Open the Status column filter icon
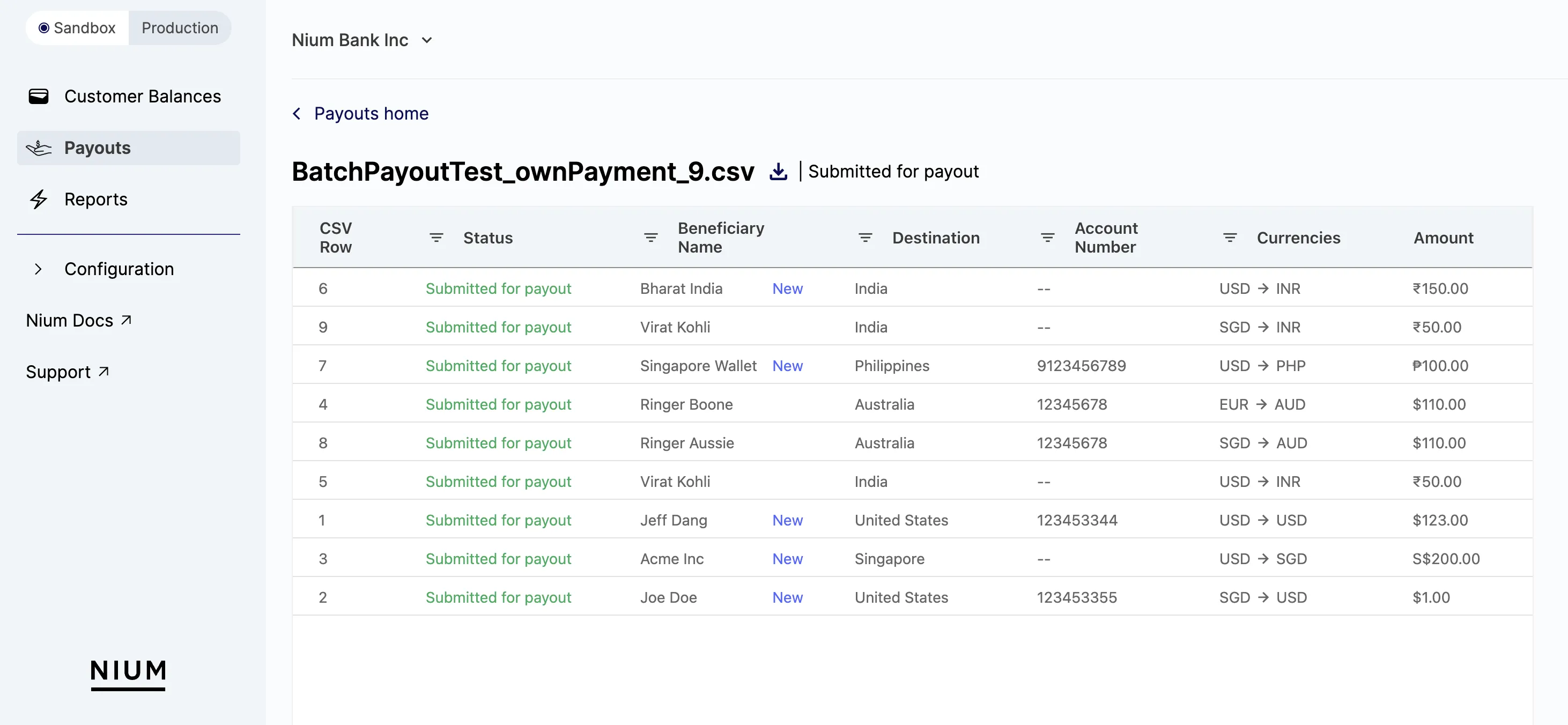 437,238
